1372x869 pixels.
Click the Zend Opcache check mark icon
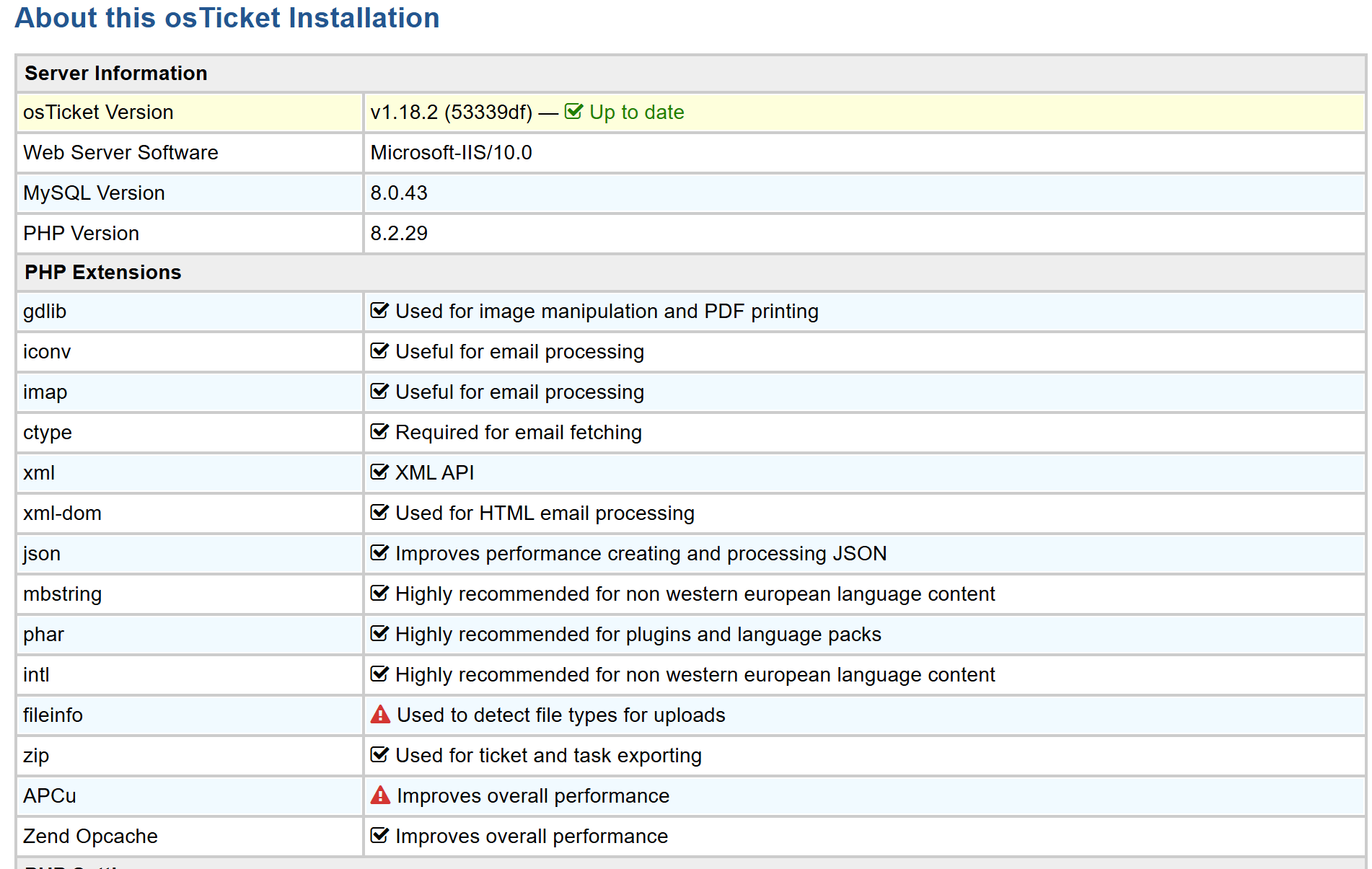point(379,836)
